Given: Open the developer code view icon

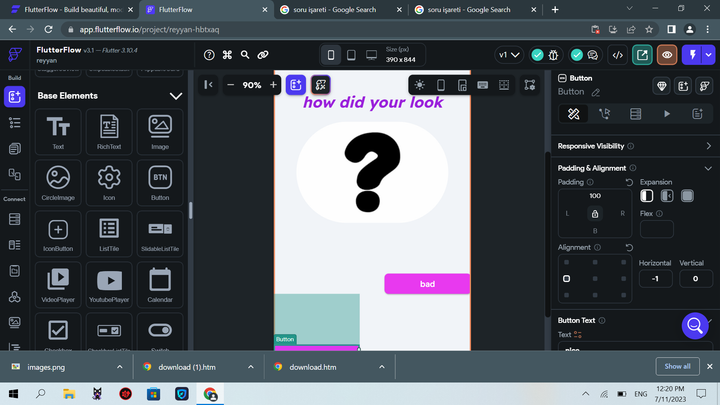Looking at the screenshot, I should [618, 55].
